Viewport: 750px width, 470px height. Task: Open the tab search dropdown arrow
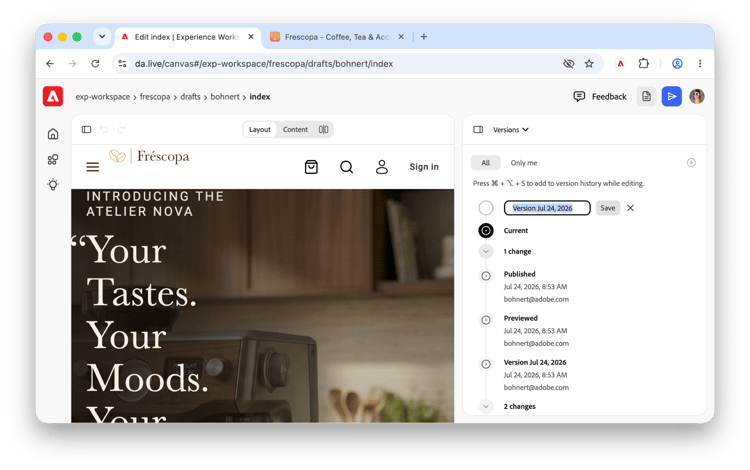click(x=102, y=37)
